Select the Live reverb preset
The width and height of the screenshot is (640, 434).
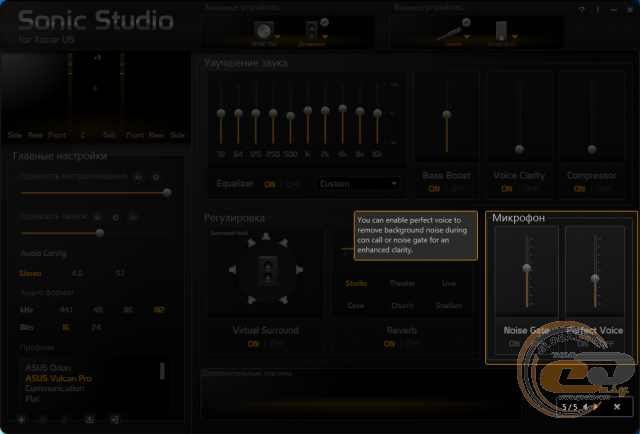449,283
